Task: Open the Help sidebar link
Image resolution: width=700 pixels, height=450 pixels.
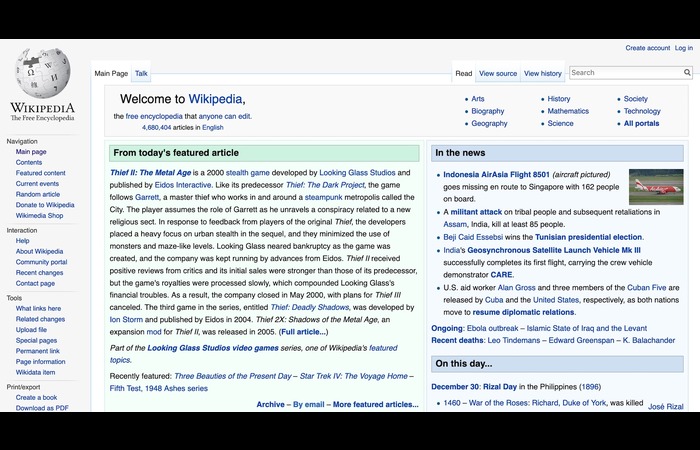Action: pyautogui.click(x=22, y=241)
